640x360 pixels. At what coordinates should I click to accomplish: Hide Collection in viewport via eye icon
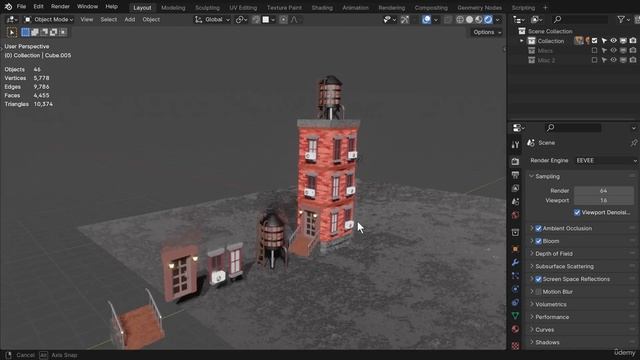(x=613, y=41)
